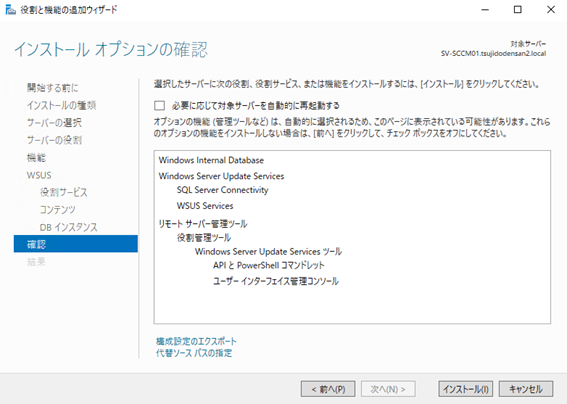This screenshot has width=567, height=404.
Task: Close the wizard window
Action: point(551,9)
